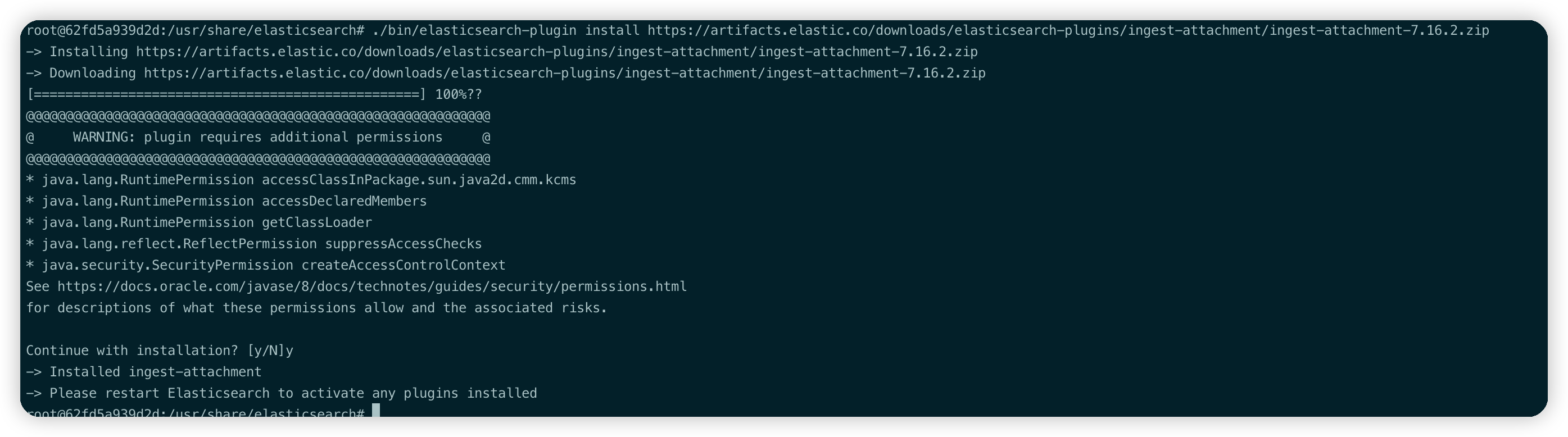The image size is (1568, 437).
Task: Click the getClassLoader permission line
Action: [199, 223]
